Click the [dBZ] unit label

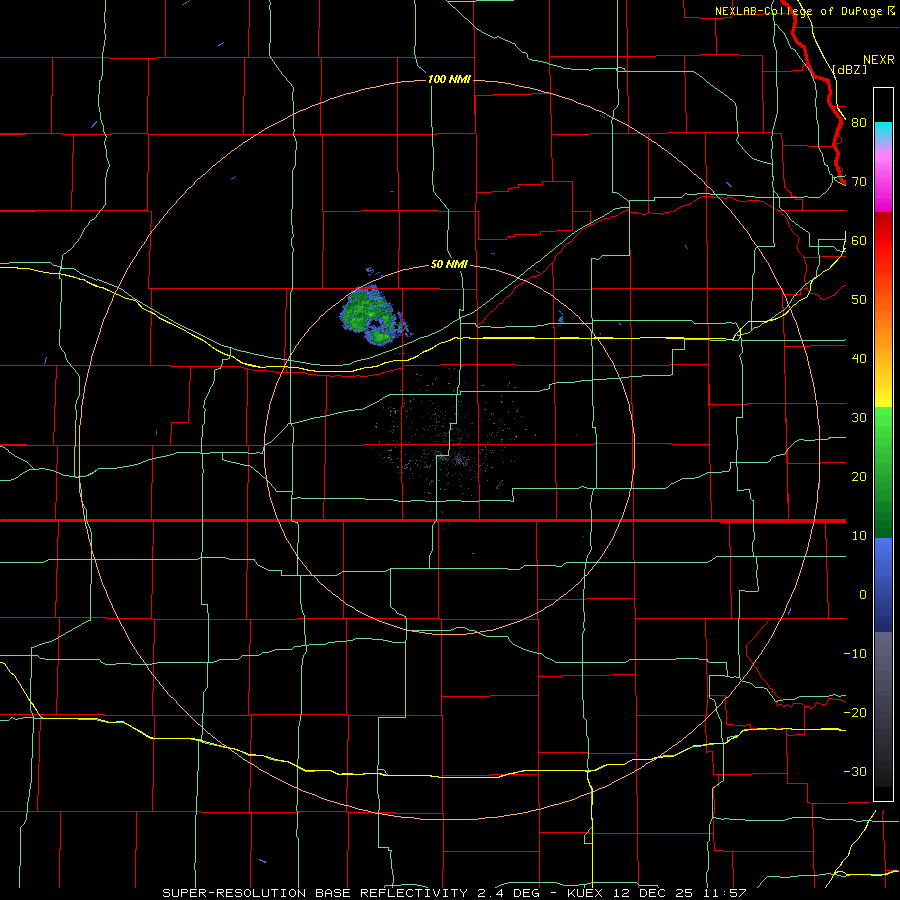pyautogui.click(x=849, y=69)
